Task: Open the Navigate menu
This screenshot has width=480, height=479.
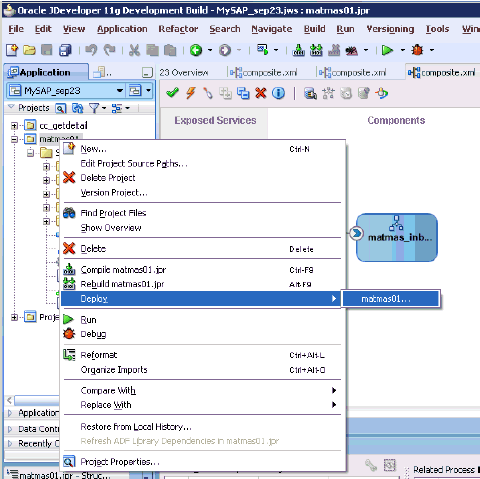Action: tap(272, 29)
